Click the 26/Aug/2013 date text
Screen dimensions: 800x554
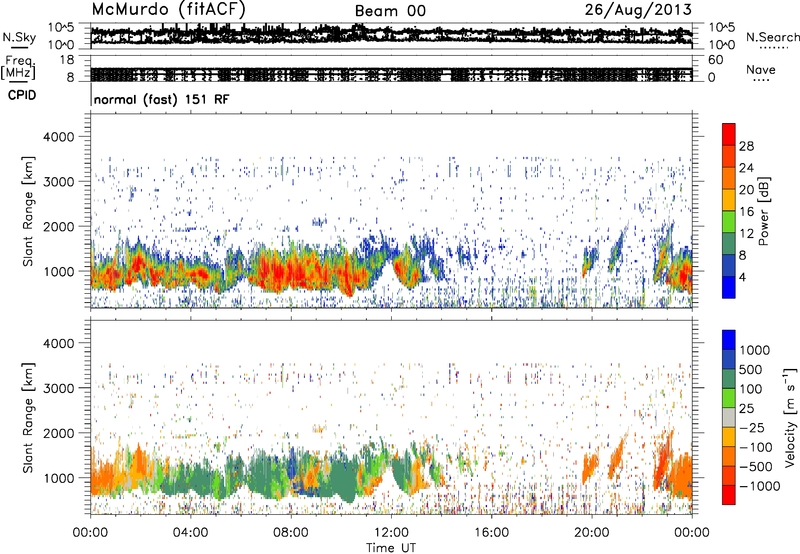pyautogui.click(x=638, y=10)
